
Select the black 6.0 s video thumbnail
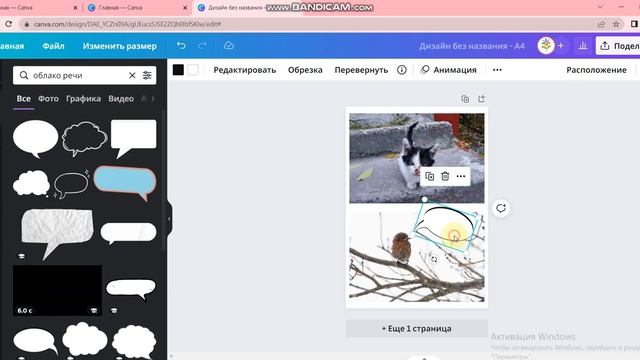point(57,290)
